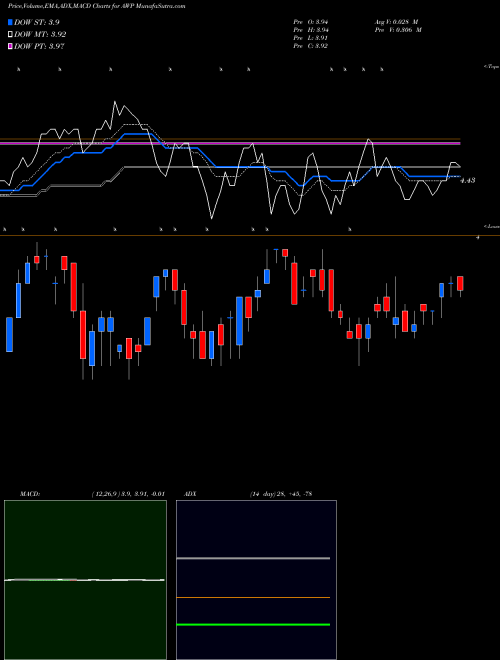Open the dark blue ADX indicator chart
The width and height of the screenshot is (500, 660).
click(256, 580)
